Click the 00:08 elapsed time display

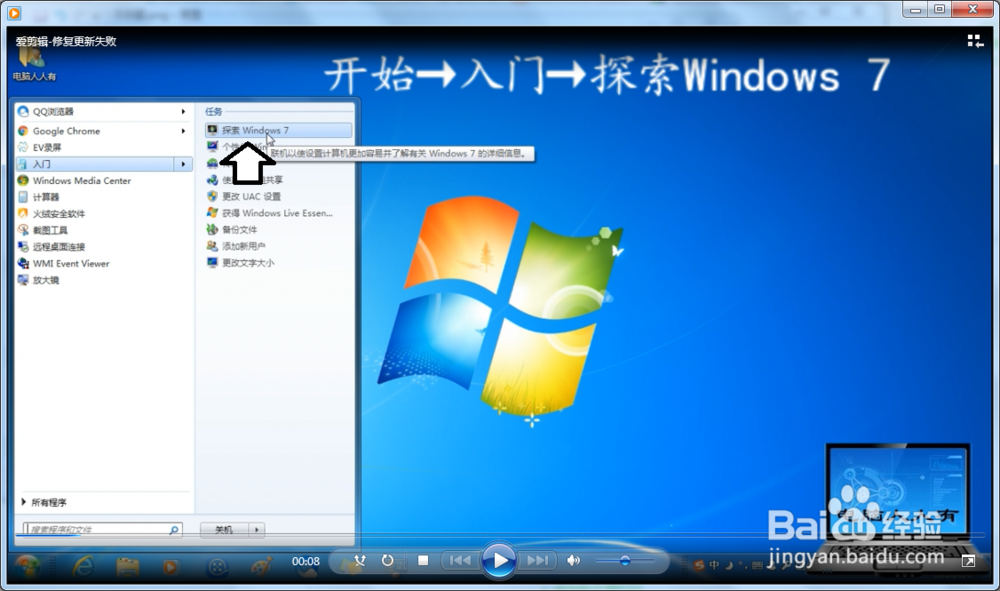tap(305, 561)
